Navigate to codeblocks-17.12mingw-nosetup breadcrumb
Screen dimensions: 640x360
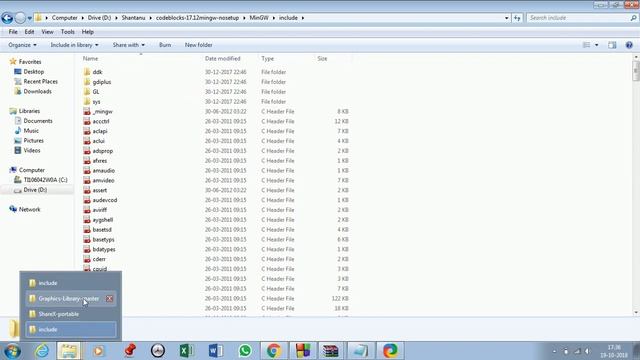pos(197,18)
